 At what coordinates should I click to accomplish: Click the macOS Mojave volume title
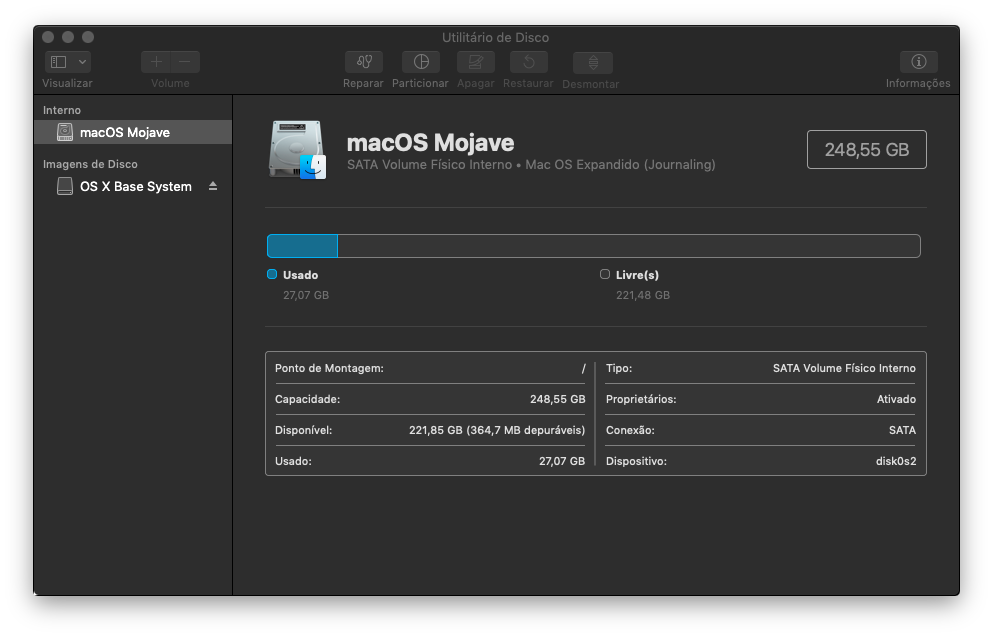pyautogui.click(x=431, y=142)
